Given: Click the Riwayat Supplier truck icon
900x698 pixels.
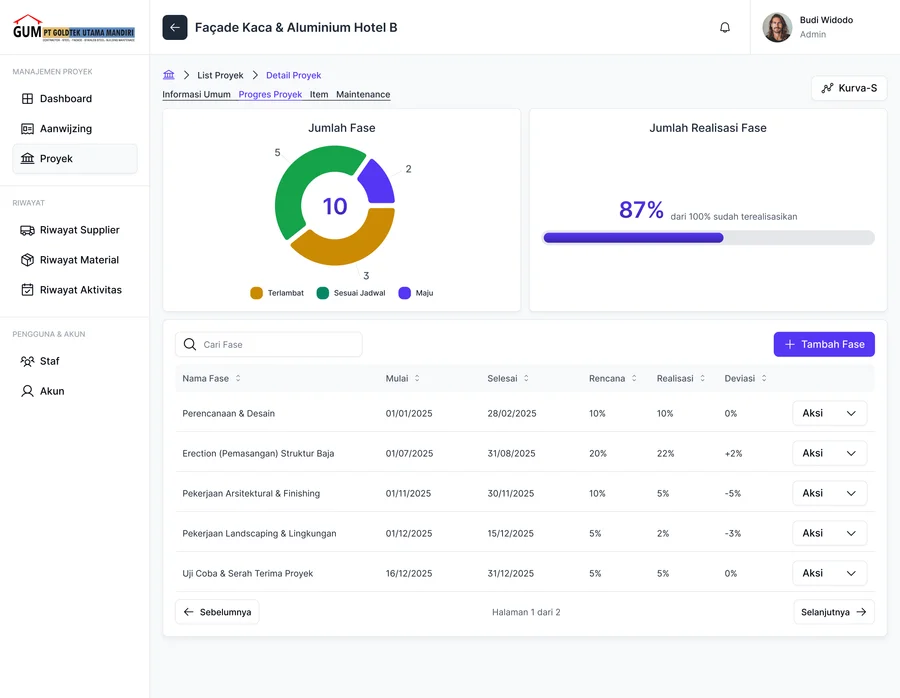Looking at the screenshot, I should click(x=27, y=230).
